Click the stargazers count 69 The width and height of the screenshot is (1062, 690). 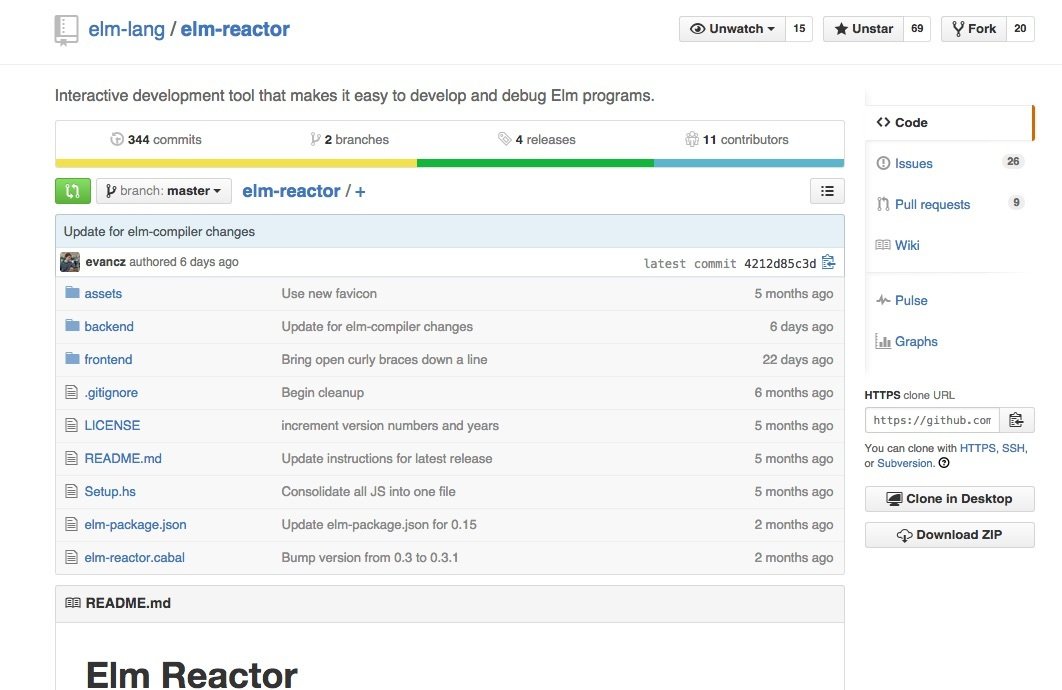pyautogui.click(x=917, y=28)
